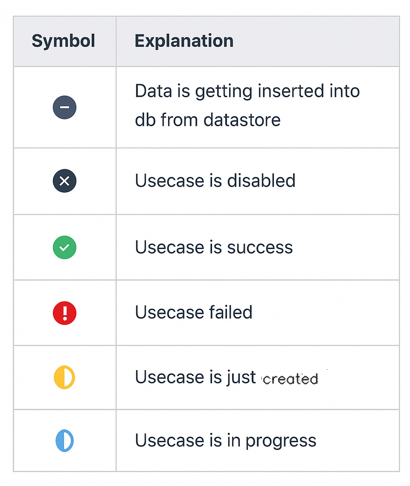Click the word 'success' in third row
The width and height of the screenshot is (410, 486).
coord(260,248)
